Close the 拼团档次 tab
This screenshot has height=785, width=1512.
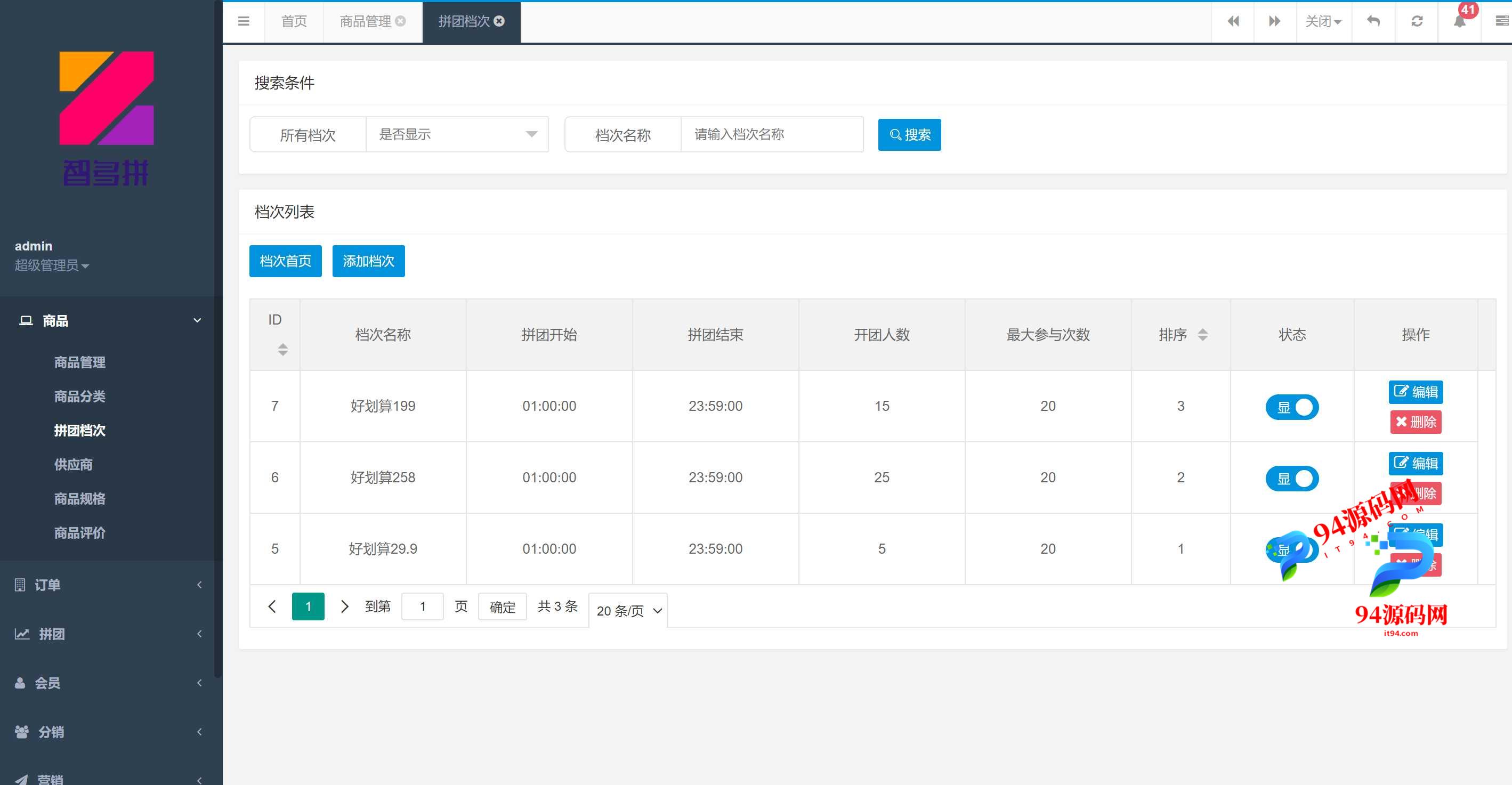point(499,21)
